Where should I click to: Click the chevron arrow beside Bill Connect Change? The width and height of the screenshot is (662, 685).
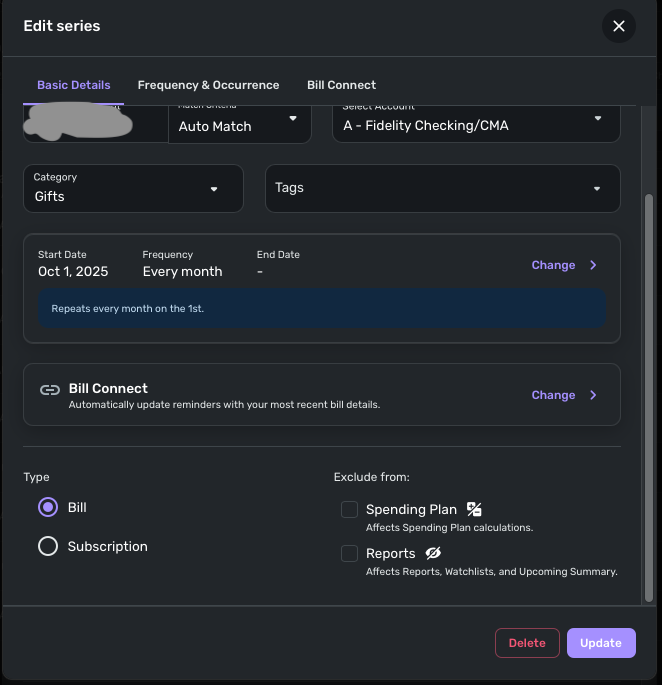pos(593,395)
